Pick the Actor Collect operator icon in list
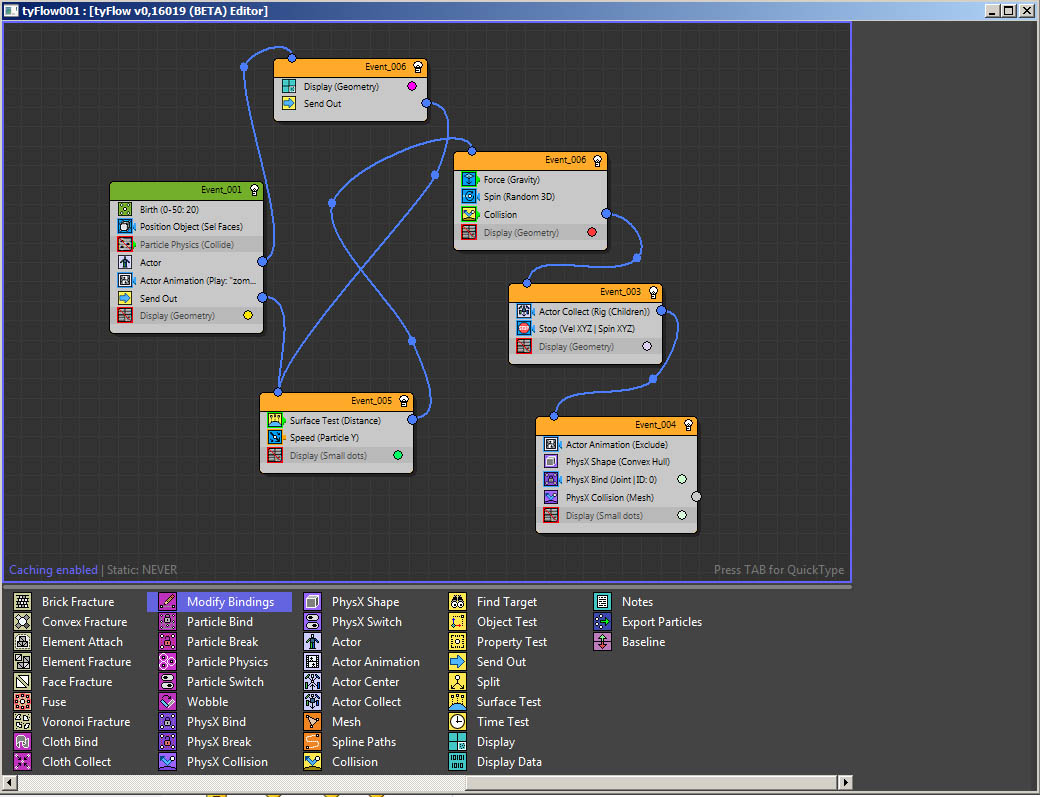The width and height of the screenshot is (1040, 797). point(312,702)
